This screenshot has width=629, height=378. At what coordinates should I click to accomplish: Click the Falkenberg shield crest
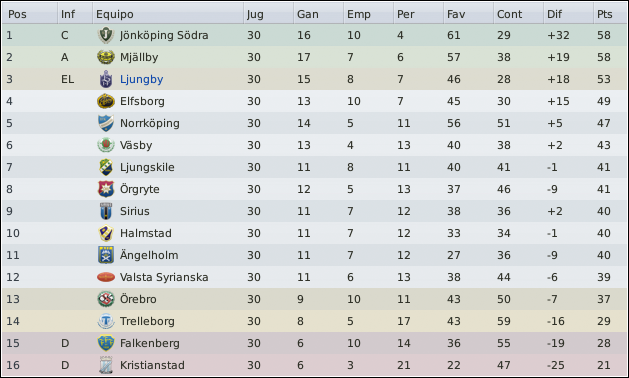point(106,343)
